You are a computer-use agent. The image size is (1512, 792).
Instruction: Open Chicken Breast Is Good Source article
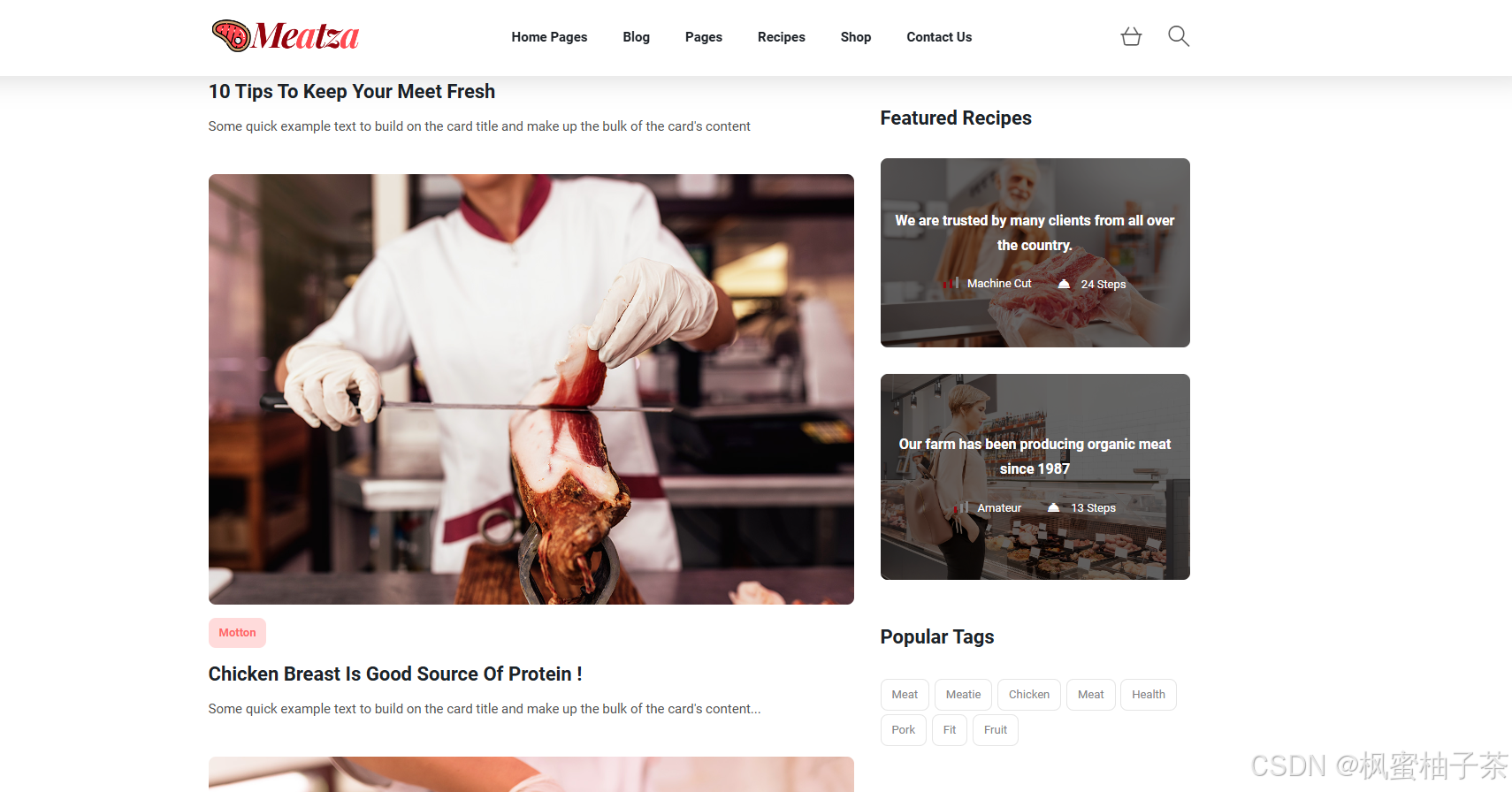(x=395, y=674)
